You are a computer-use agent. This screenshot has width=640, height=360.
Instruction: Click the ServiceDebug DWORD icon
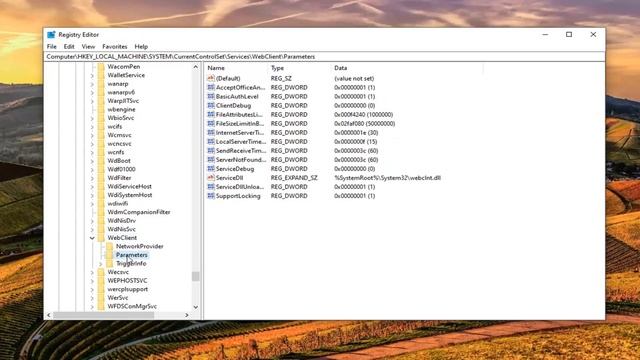click(x=211, y=168)
